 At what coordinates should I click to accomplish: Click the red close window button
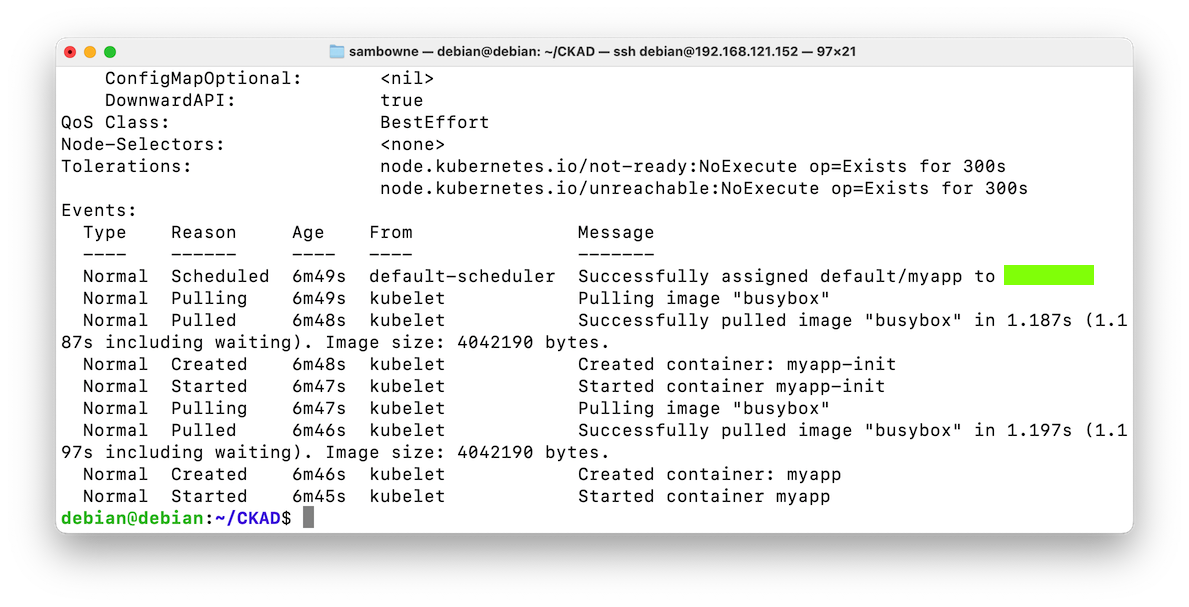(x=71, y=52)
